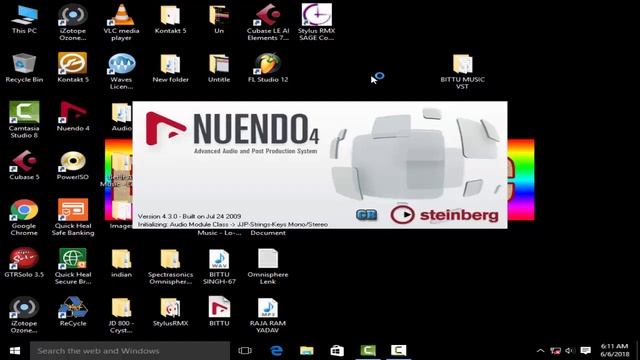The height and width of the screenshot is (360, 640).
Task: Open the Kontakt 5 folder icon
Action: tap(170, 19)
